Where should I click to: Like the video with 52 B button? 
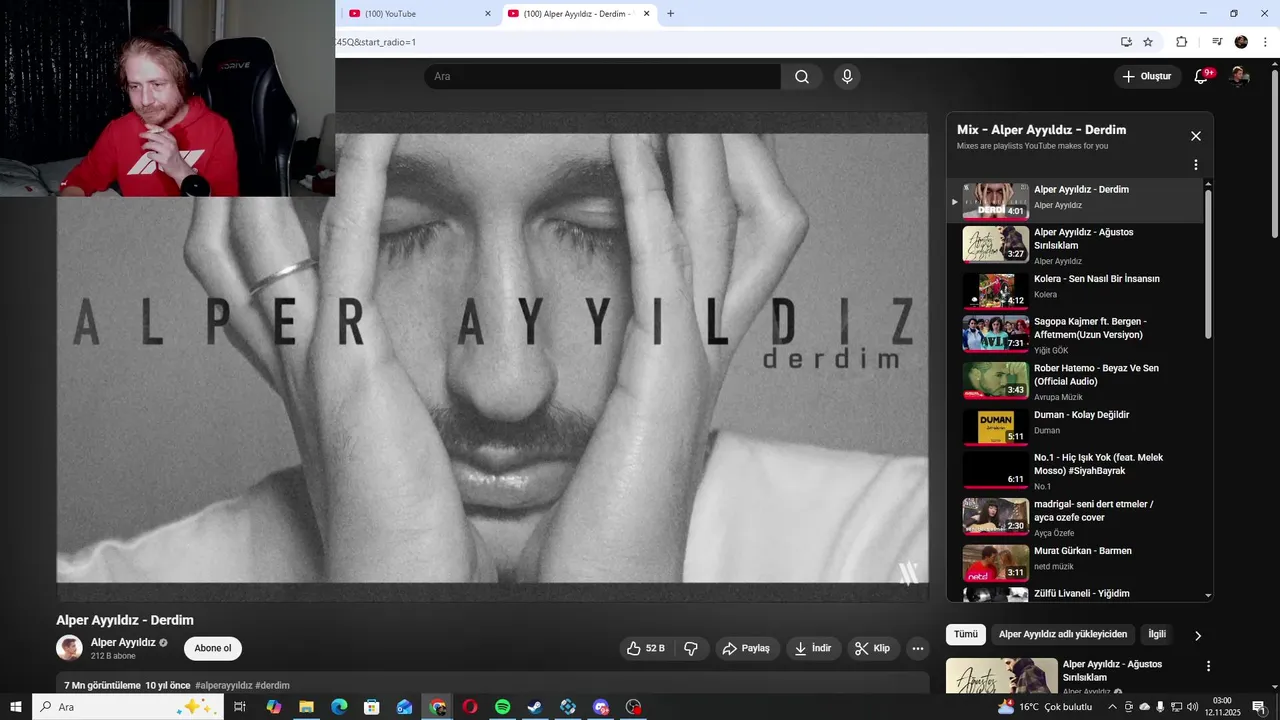pos(645,648)
